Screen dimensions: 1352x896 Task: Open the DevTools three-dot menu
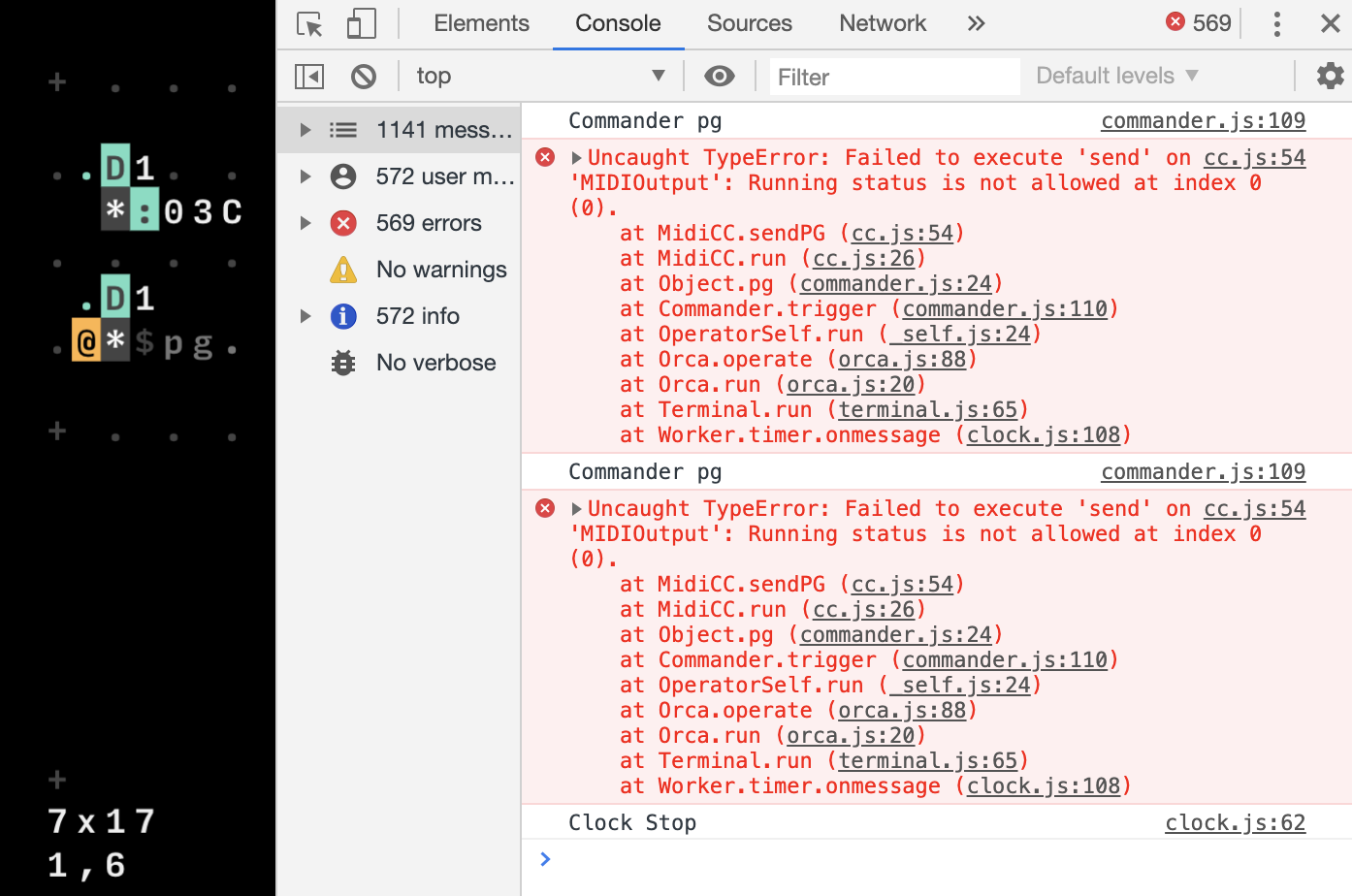(x=1277, y=22)
